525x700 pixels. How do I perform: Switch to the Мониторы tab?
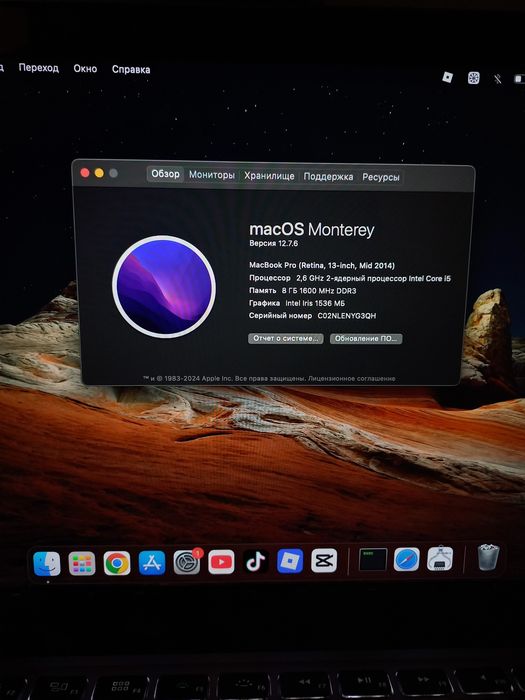pyautogui.click(x=212, y=175)
